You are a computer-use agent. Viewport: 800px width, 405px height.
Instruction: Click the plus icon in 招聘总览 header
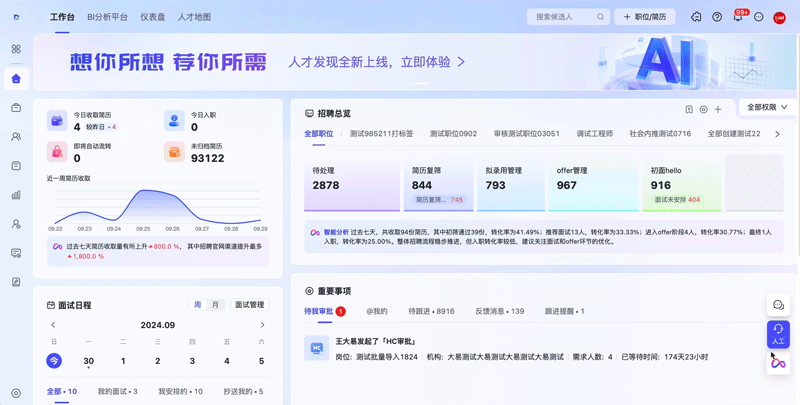click(718, 109)
